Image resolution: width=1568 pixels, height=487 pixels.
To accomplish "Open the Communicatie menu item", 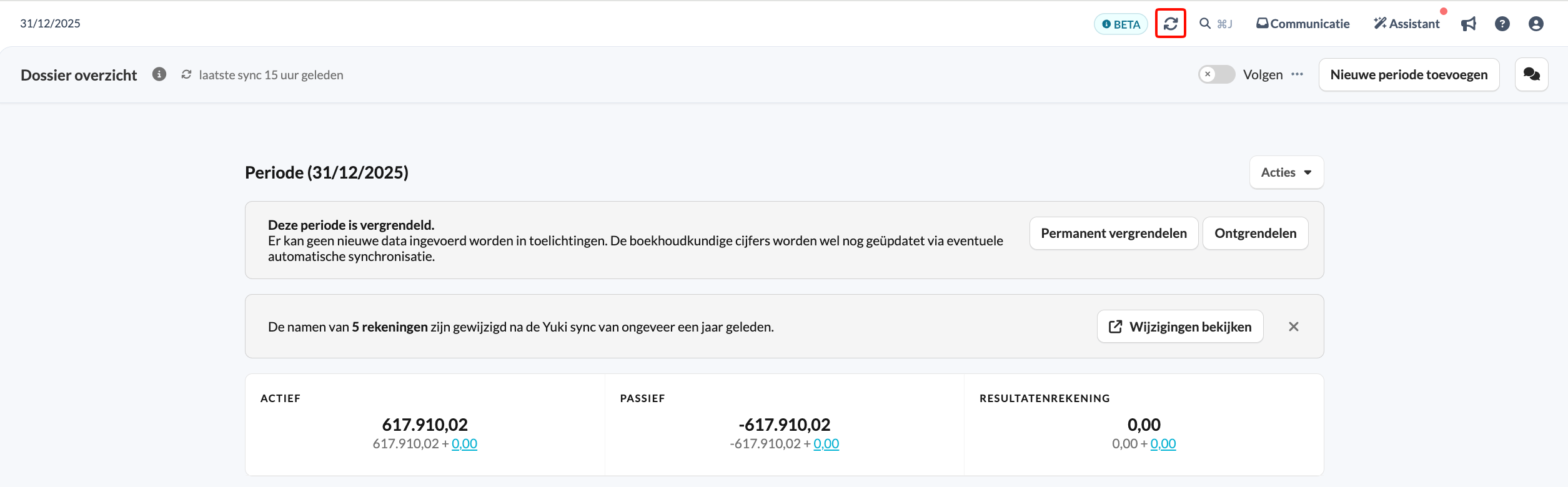I will [1303, 24].
